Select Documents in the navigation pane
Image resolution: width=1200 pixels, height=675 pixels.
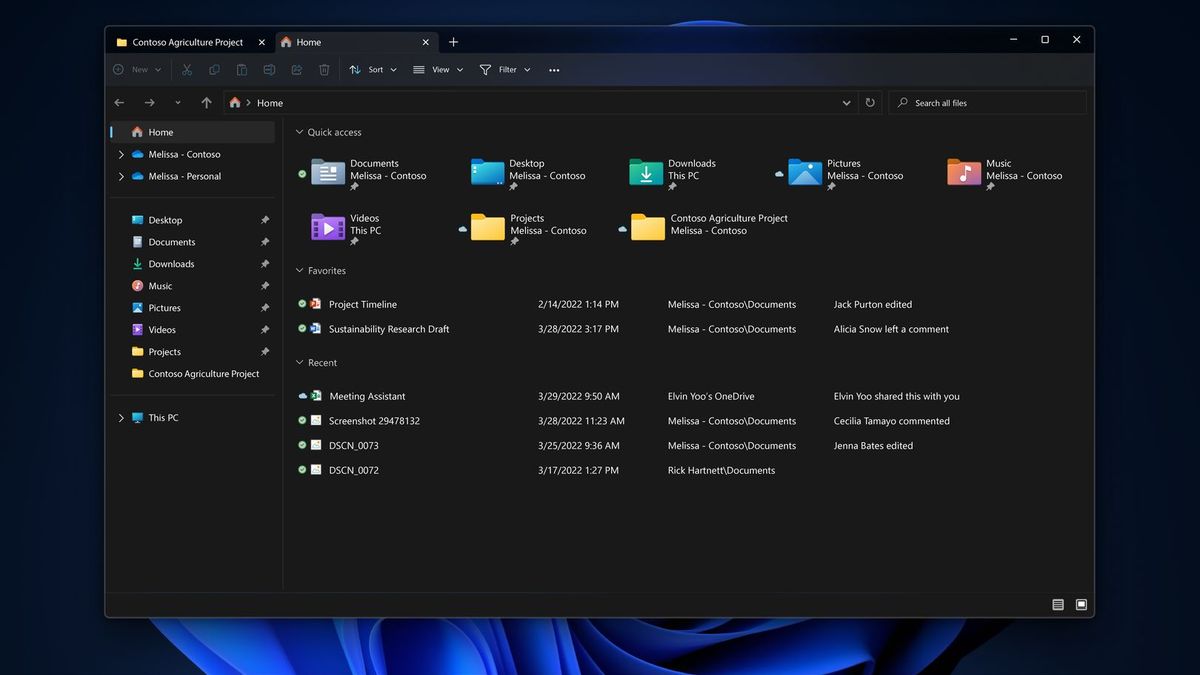pyautogui.click(x=192, y=242)
